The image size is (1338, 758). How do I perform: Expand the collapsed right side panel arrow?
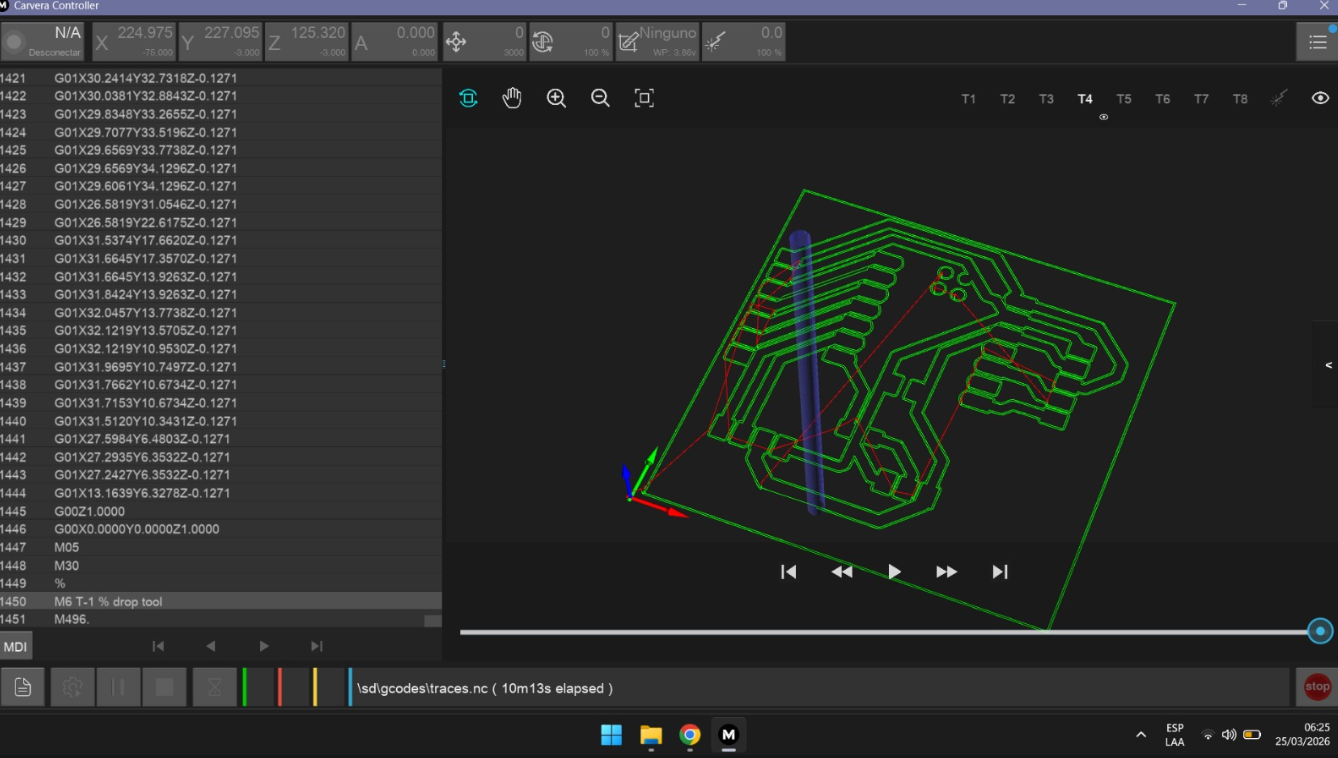[x=1328, y=365]
